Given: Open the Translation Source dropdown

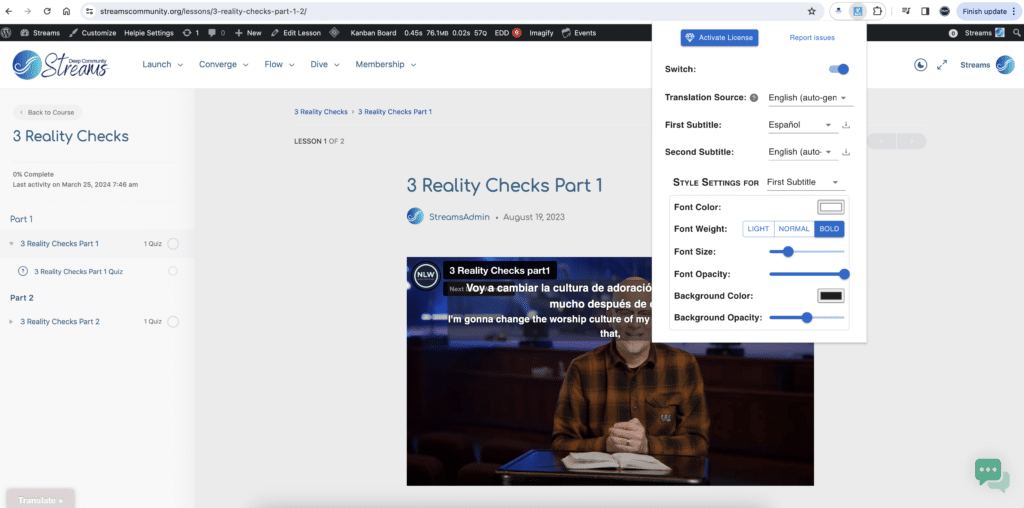Looking at the screenshot, I should pos(808,98).
